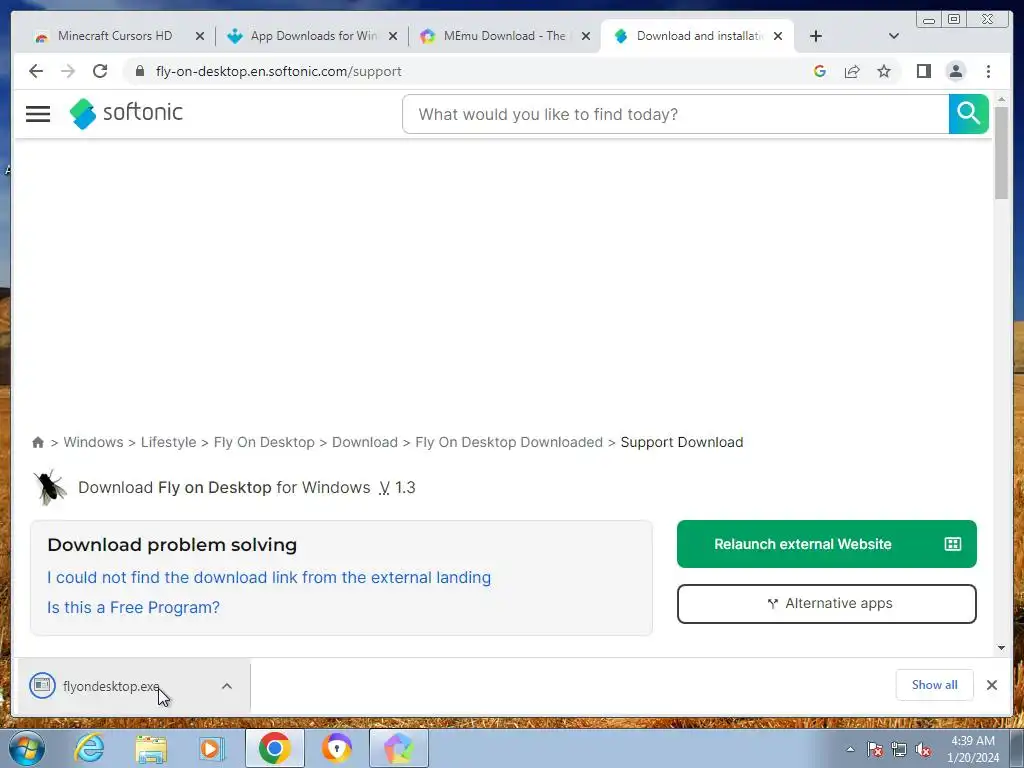Viewport: 1024px width, 768px height.
Task: Open the Chrome profile avatar
Action: [x=955, y=71]
